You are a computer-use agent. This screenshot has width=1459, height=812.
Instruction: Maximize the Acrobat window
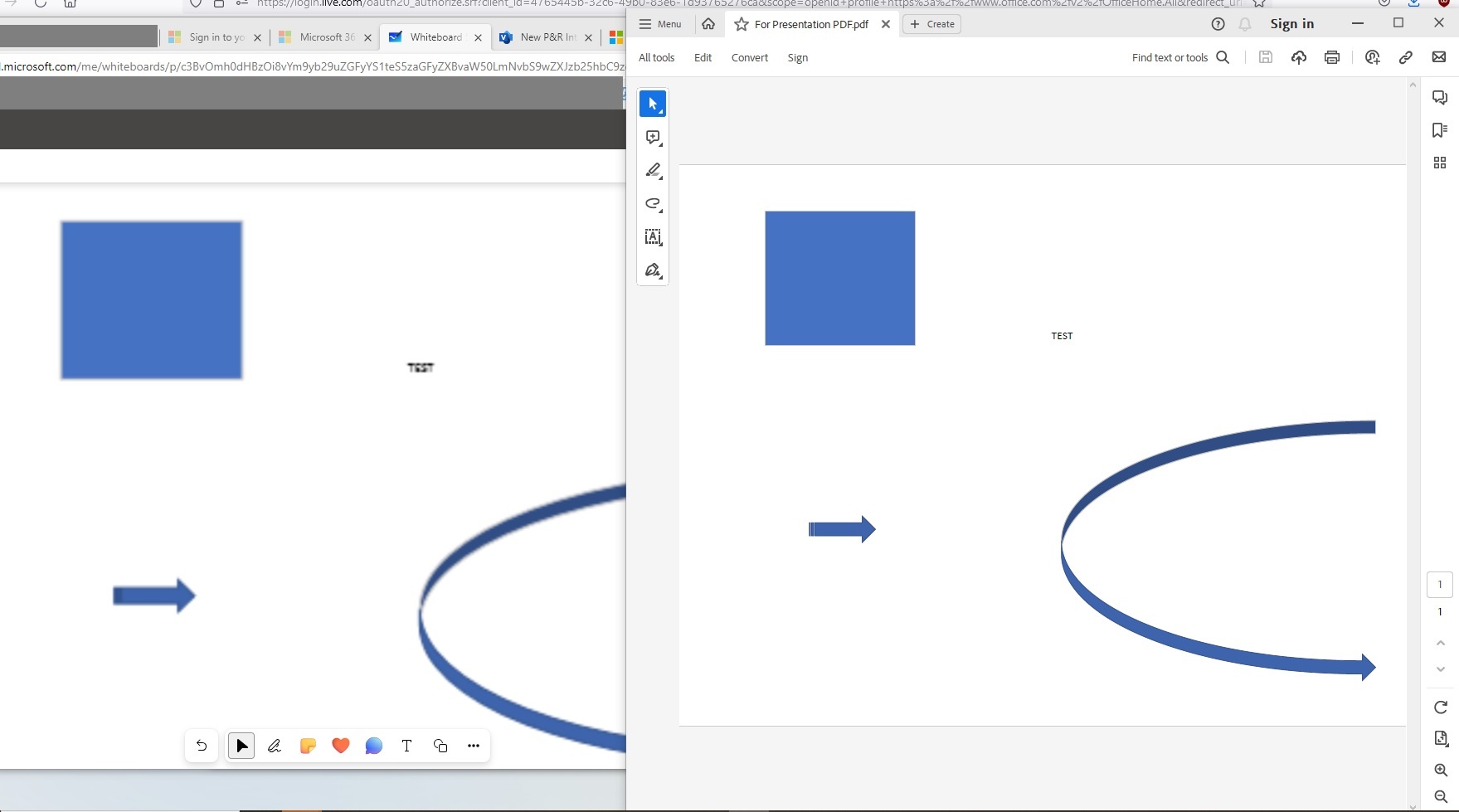click(1398, 23)
